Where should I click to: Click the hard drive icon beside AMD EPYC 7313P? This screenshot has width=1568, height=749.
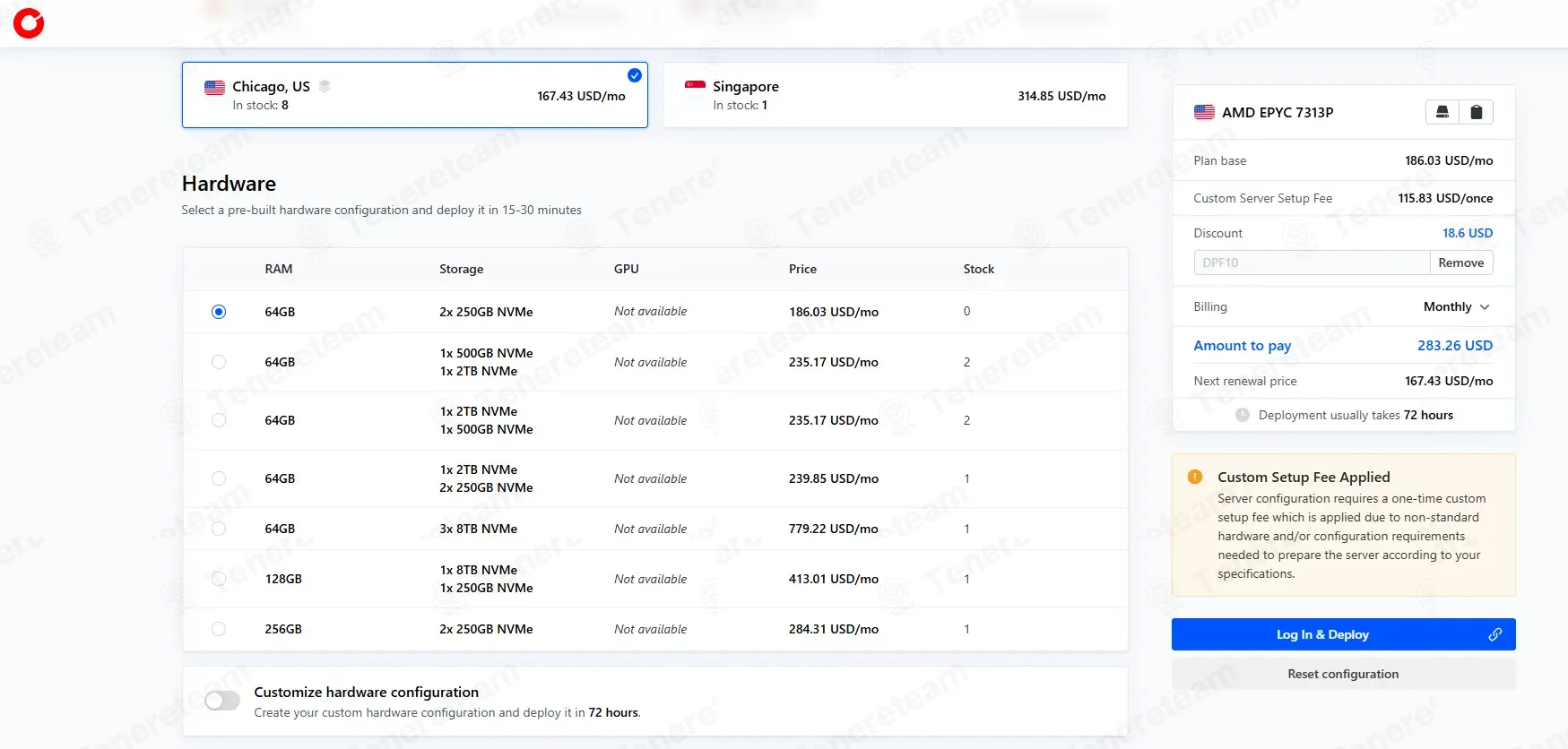[x=1442, y=112]
